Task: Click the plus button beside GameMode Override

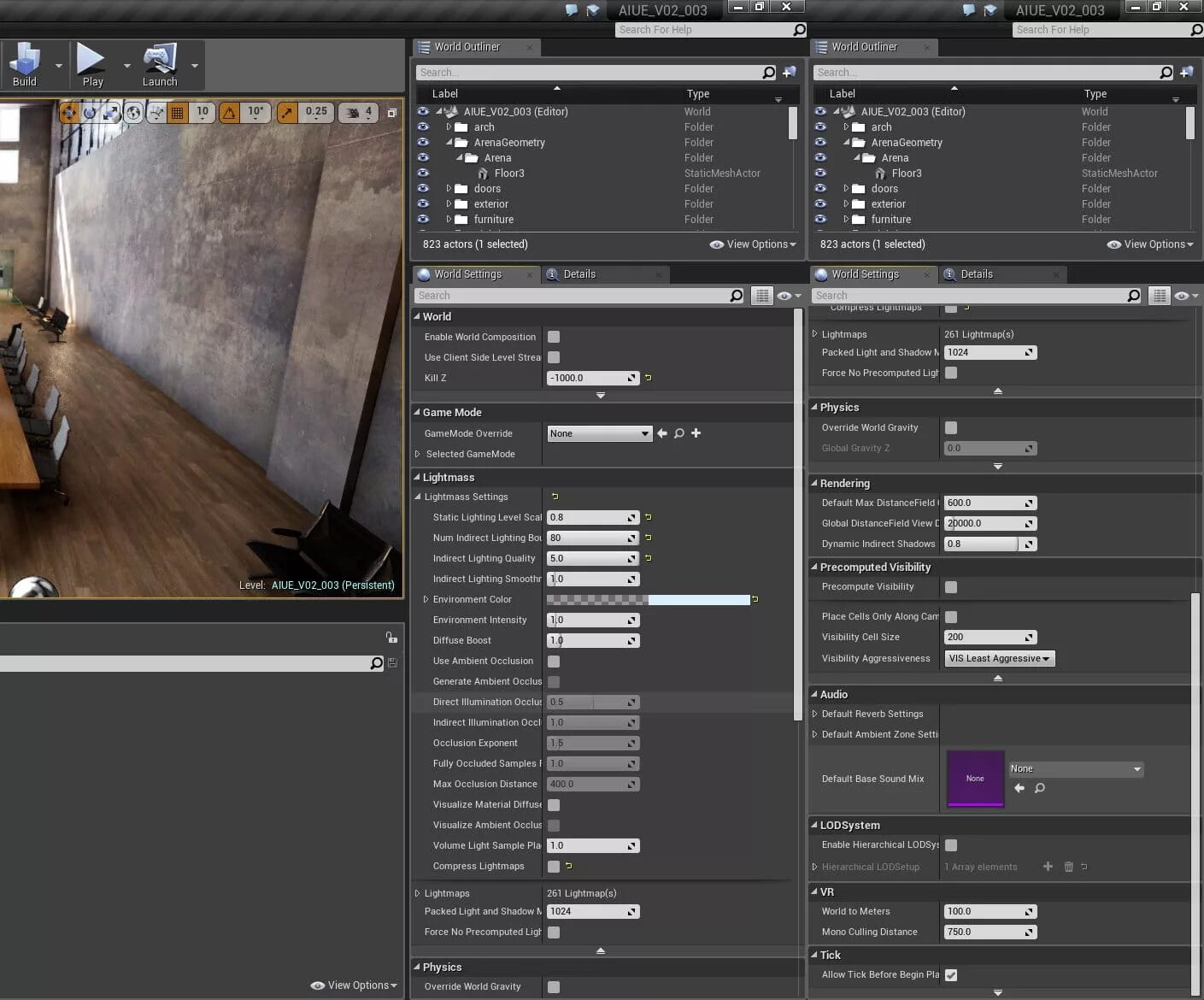Action: (x=696, y=433)
